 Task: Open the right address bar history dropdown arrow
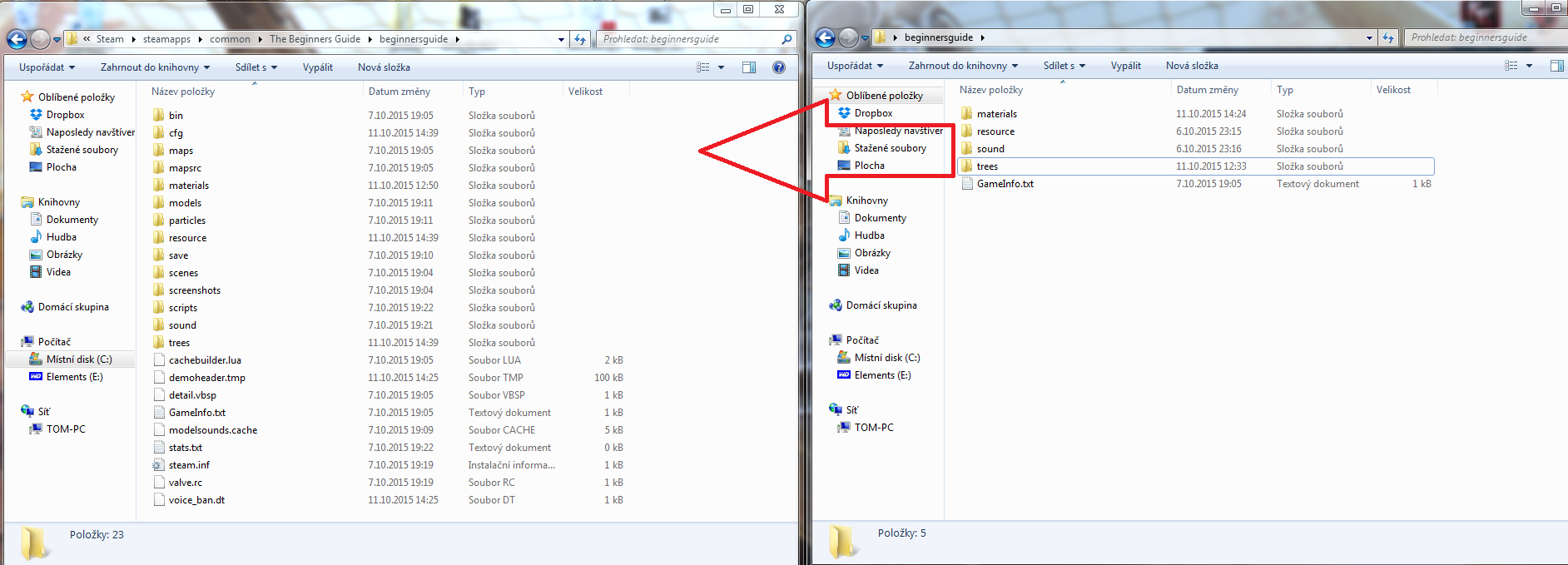1369,37
